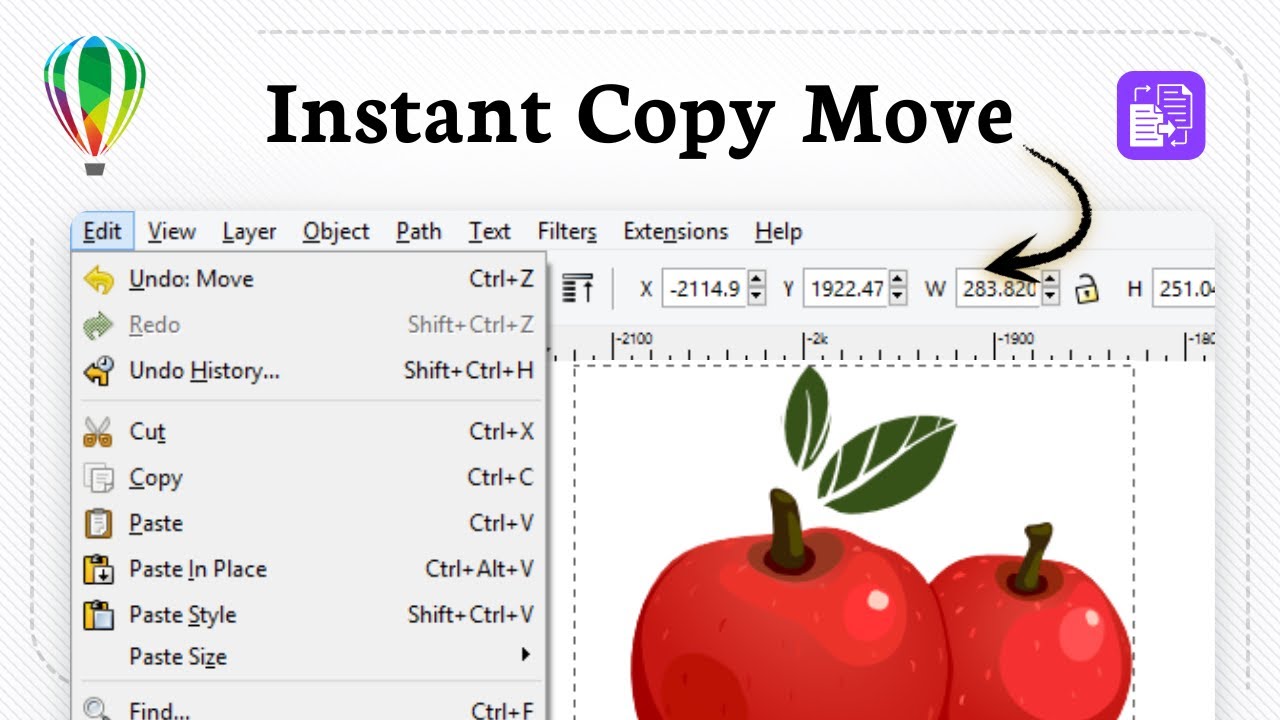This screenshot has width=1280, height=720.
Task: Decrease the W value with down arrow
Action: click(x=1050, y=297)
